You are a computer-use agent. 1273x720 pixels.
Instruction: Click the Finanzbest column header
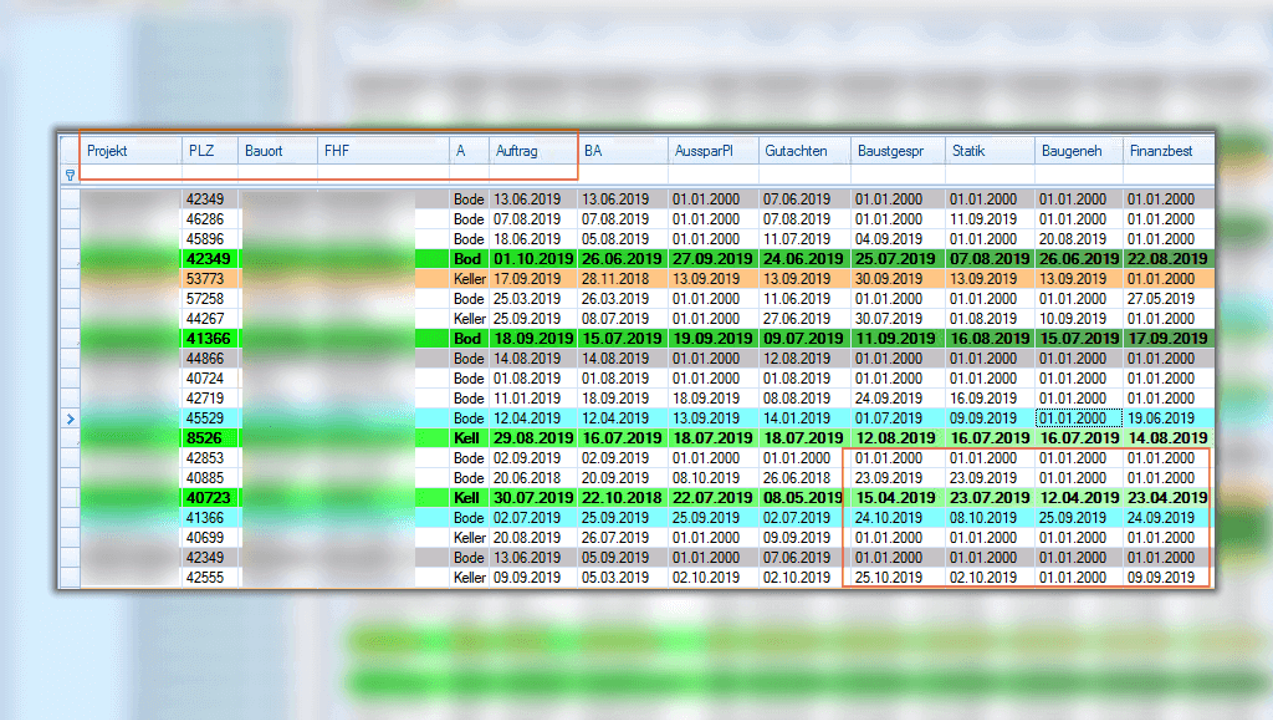click(1166, 151)
